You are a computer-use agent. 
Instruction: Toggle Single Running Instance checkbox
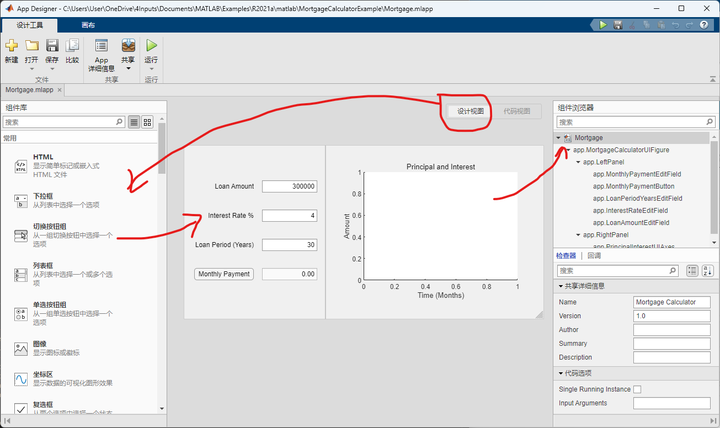(x=637, y=389)
